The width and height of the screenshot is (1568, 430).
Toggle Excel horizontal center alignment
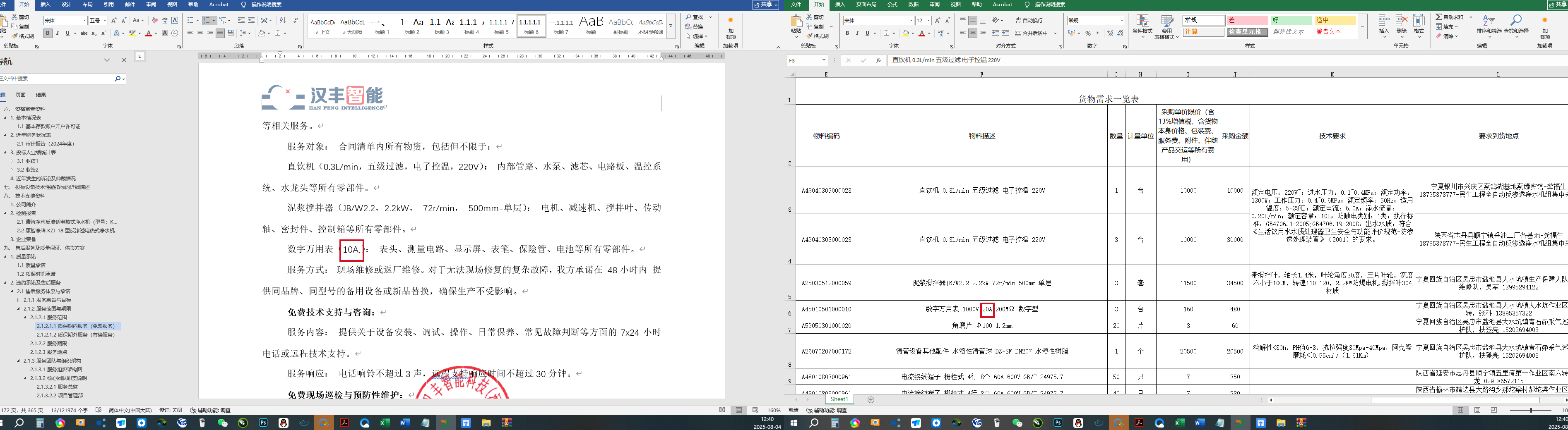973,33
